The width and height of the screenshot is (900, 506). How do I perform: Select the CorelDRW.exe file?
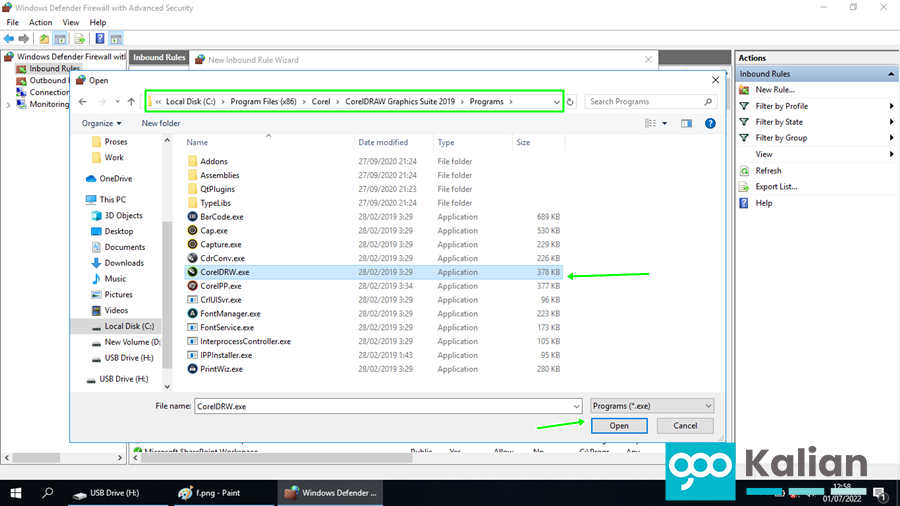pos(224,272)
